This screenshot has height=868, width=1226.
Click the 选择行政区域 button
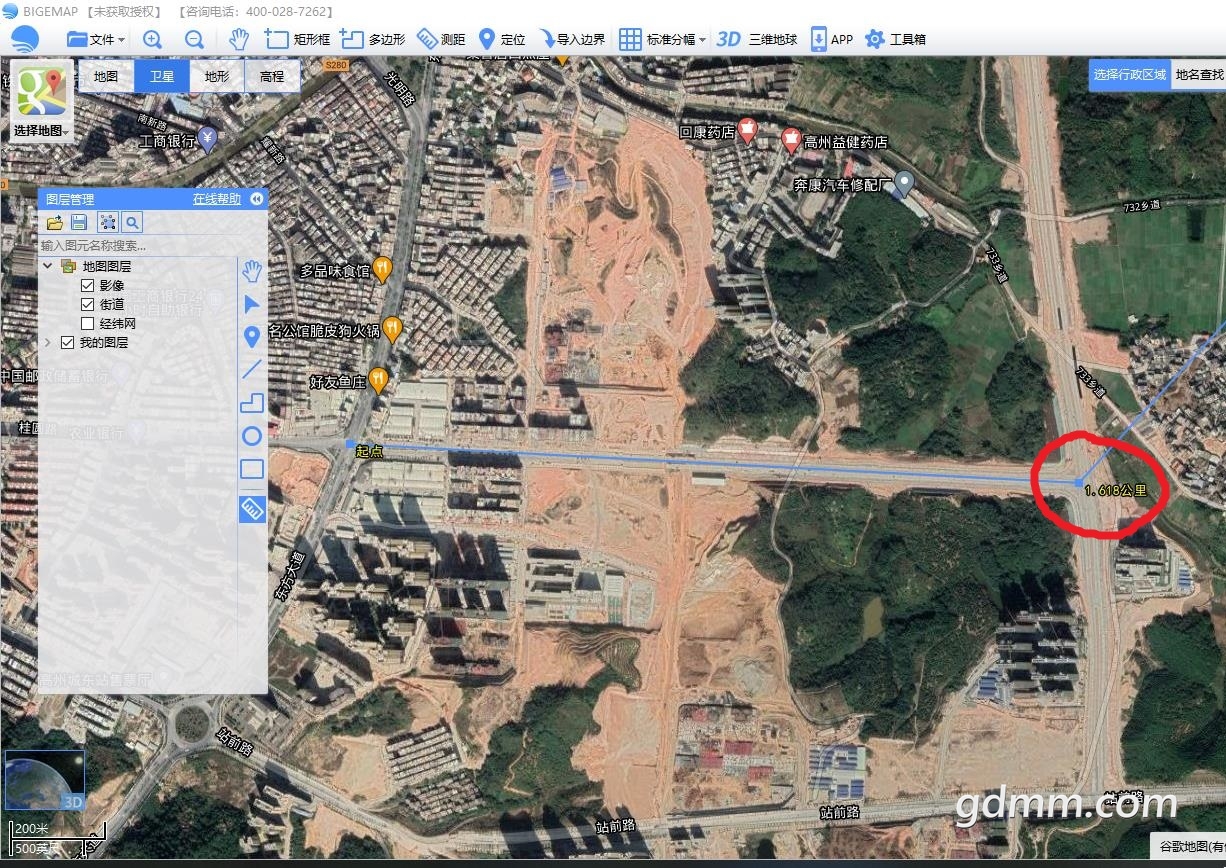1129,74
